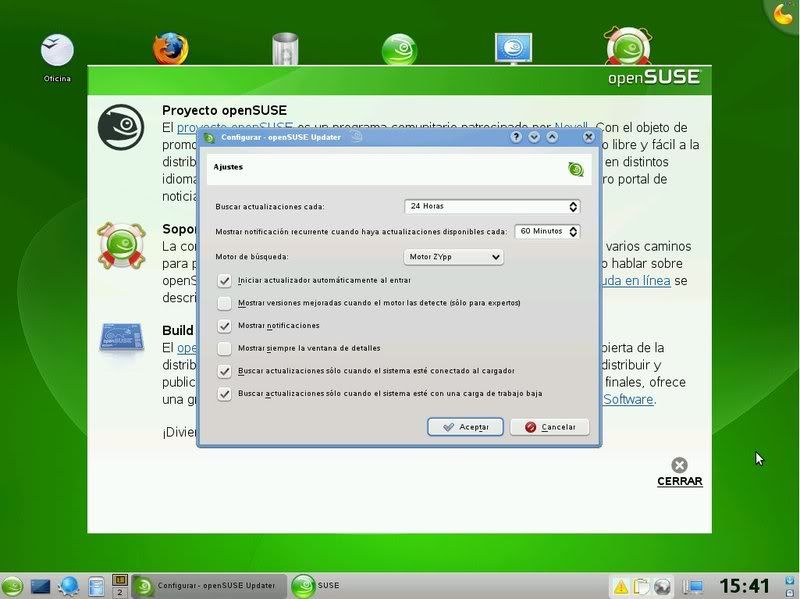Open the blue globe browser launcher in panel

coord(68,586)
